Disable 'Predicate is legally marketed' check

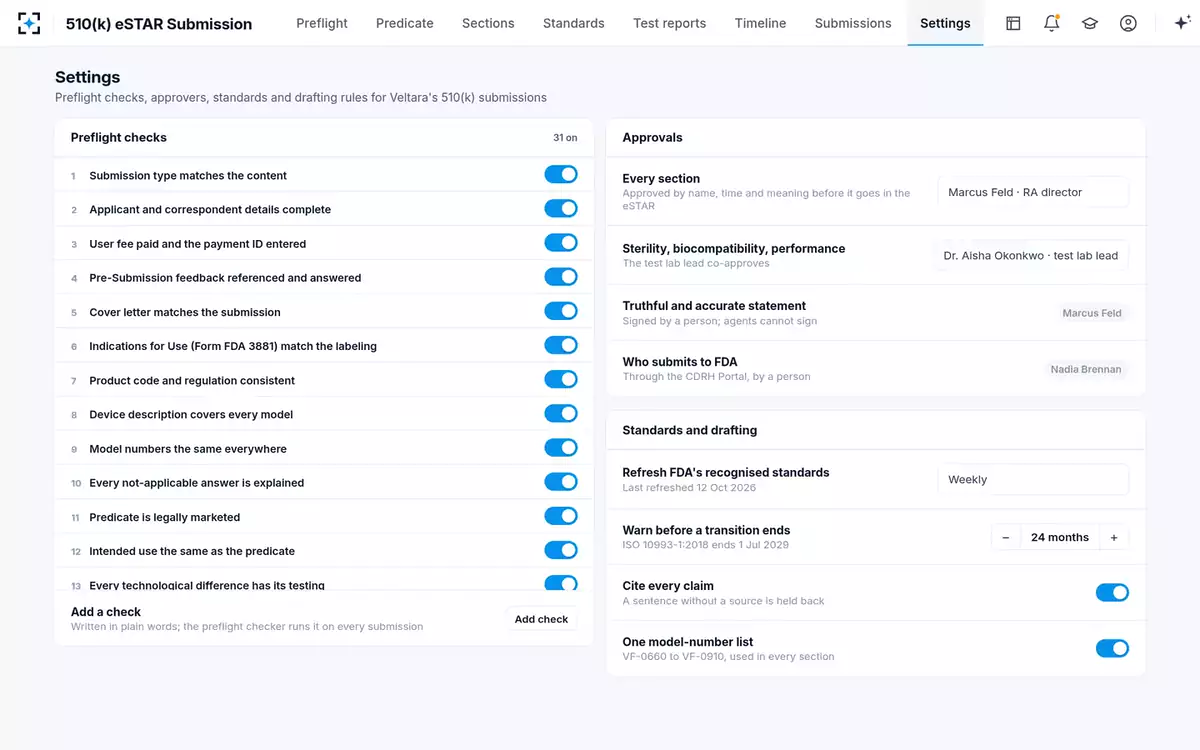pos(561,517)
